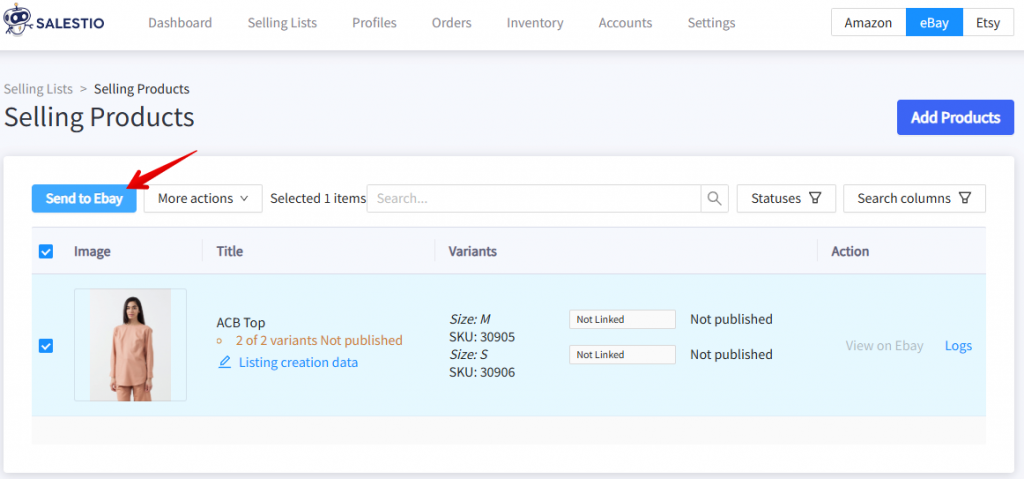Click the Selling Lists breadcrumb link
The height and width of the screenshot is (479, 1024).
38,89
